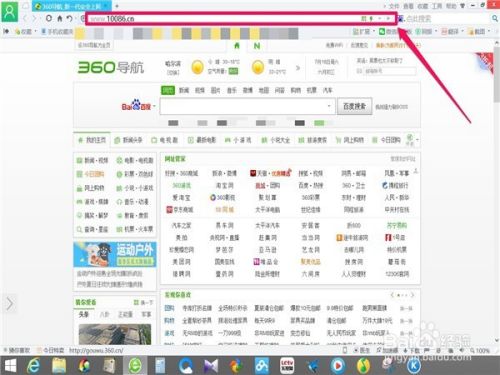Select the 图片 search type

pyautogui.click(x=215, y=90)
